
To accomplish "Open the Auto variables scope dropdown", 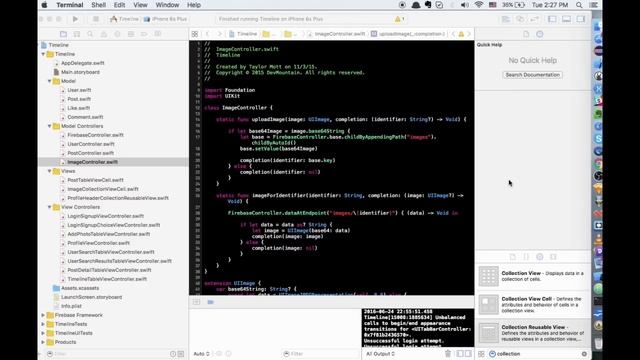I will (201, 354).
